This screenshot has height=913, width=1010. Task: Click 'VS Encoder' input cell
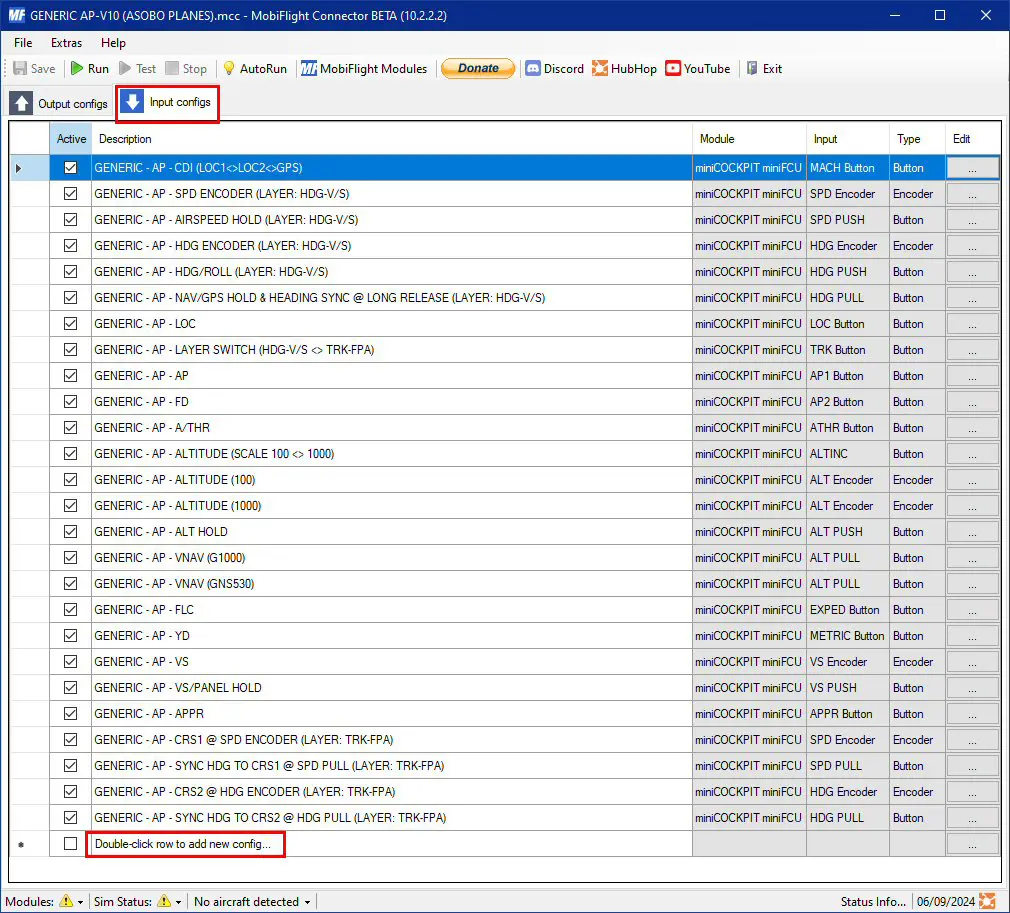point(848,662)
